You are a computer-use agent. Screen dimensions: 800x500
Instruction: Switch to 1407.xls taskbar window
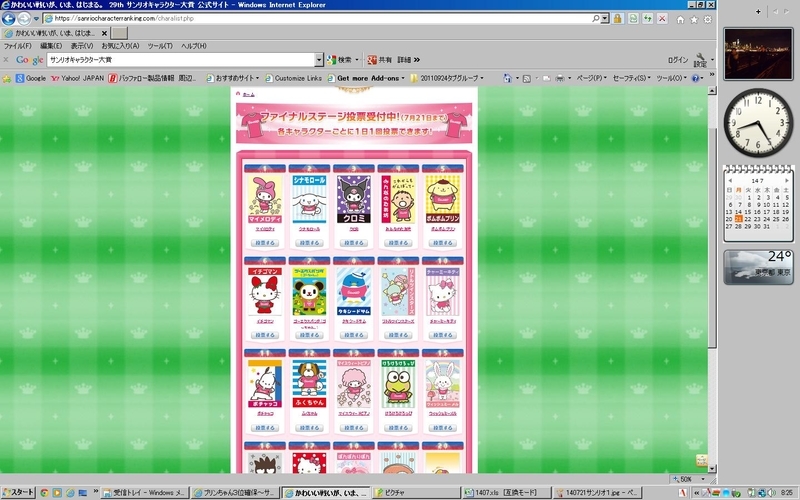click(x=506, y=493)
